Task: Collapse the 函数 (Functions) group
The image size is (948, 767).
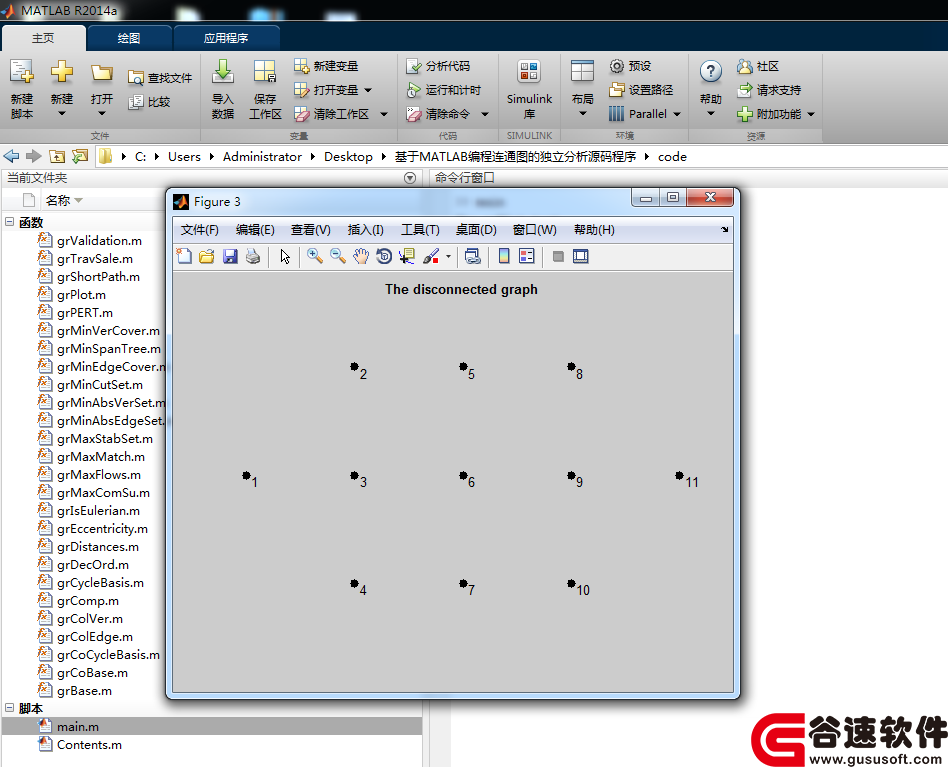Action: 10,222
